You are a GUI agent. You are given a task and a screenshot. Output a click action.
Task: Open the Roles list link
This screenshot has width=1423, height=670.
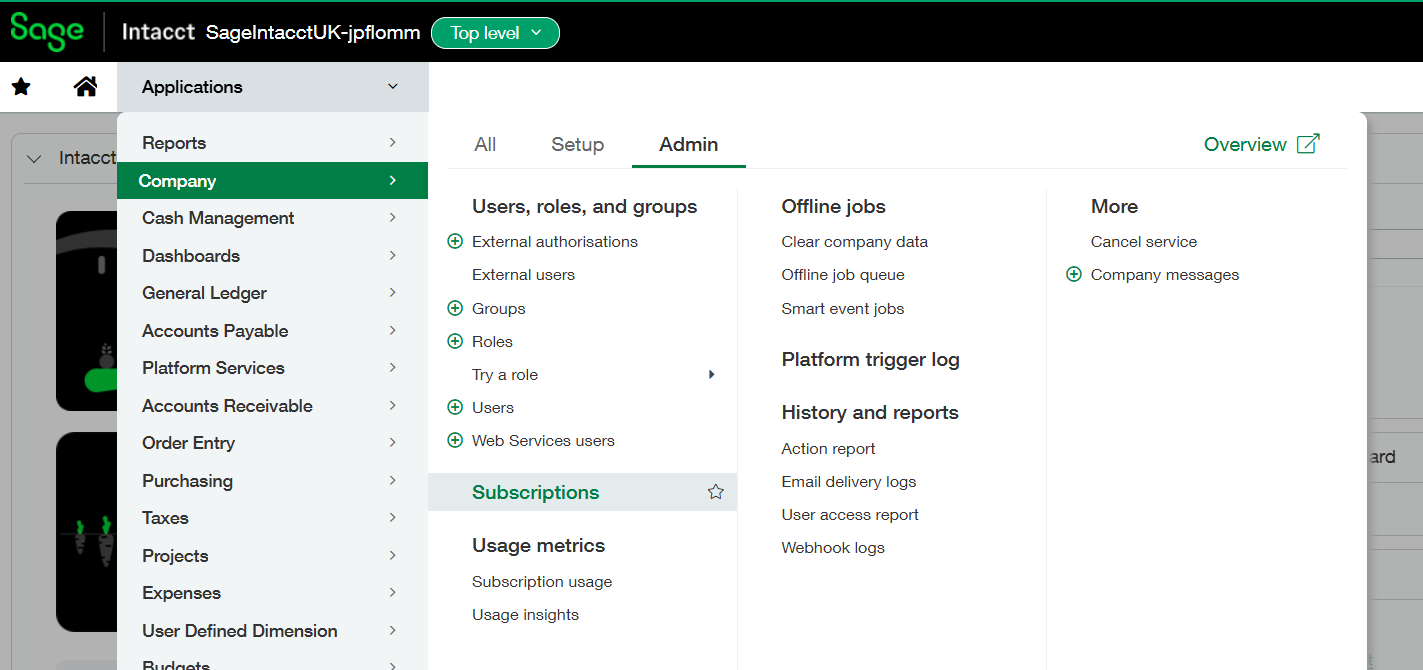(x=492, y=342)
